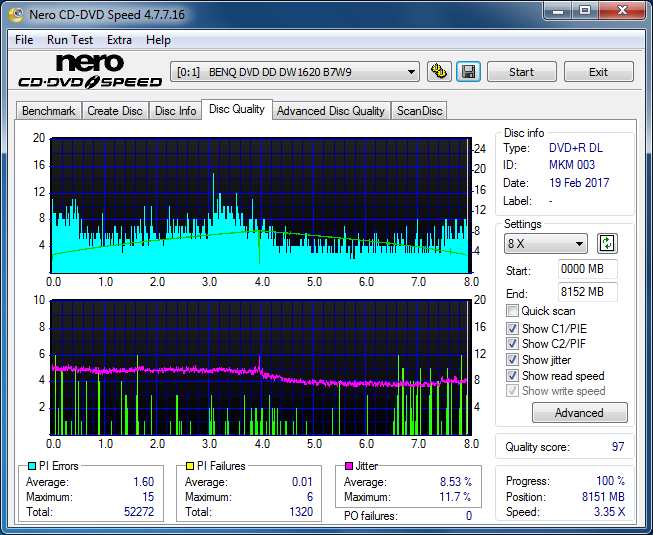This screenshot has width=653, height=535.
Task: Click the Start position 0000 MB field
Action: [587, 269]
